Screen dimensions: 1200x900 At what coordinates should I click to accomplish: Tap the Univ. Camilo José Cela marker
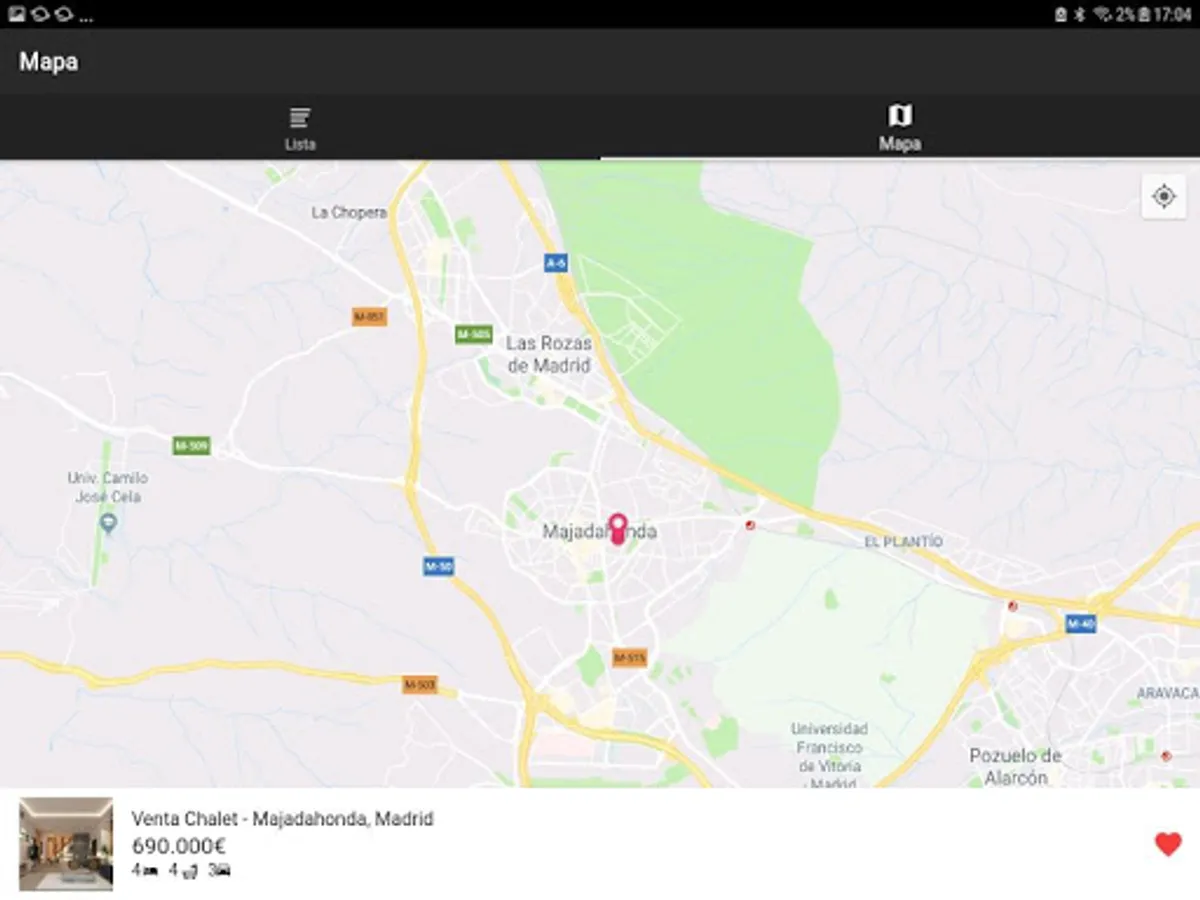[x=109, y=522]
